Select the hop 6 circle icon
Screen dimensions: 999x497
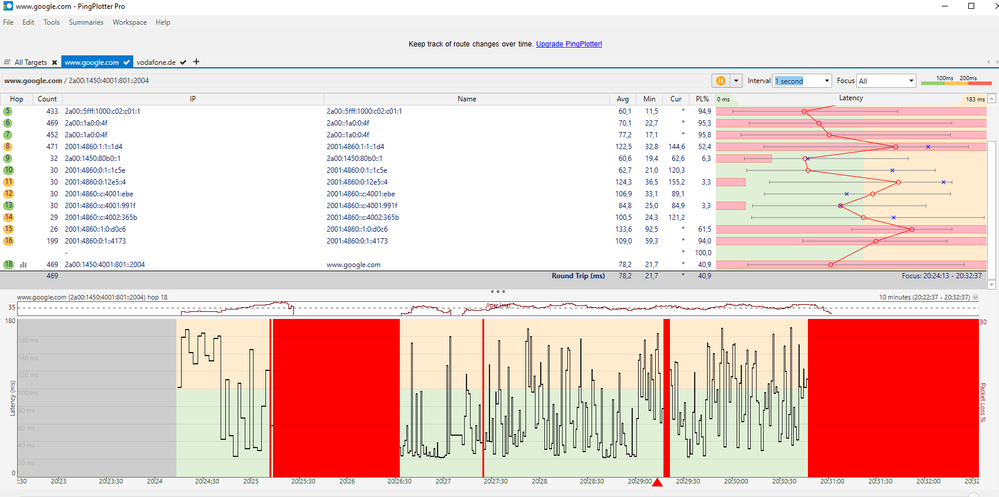8,122
